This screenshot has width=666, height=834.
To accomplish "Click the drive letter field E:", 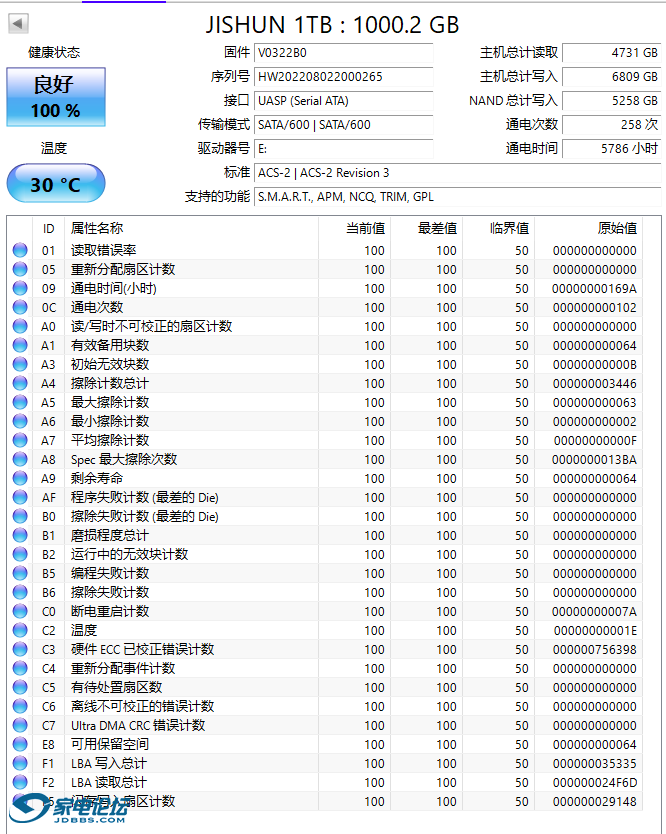I will point(344,148).
